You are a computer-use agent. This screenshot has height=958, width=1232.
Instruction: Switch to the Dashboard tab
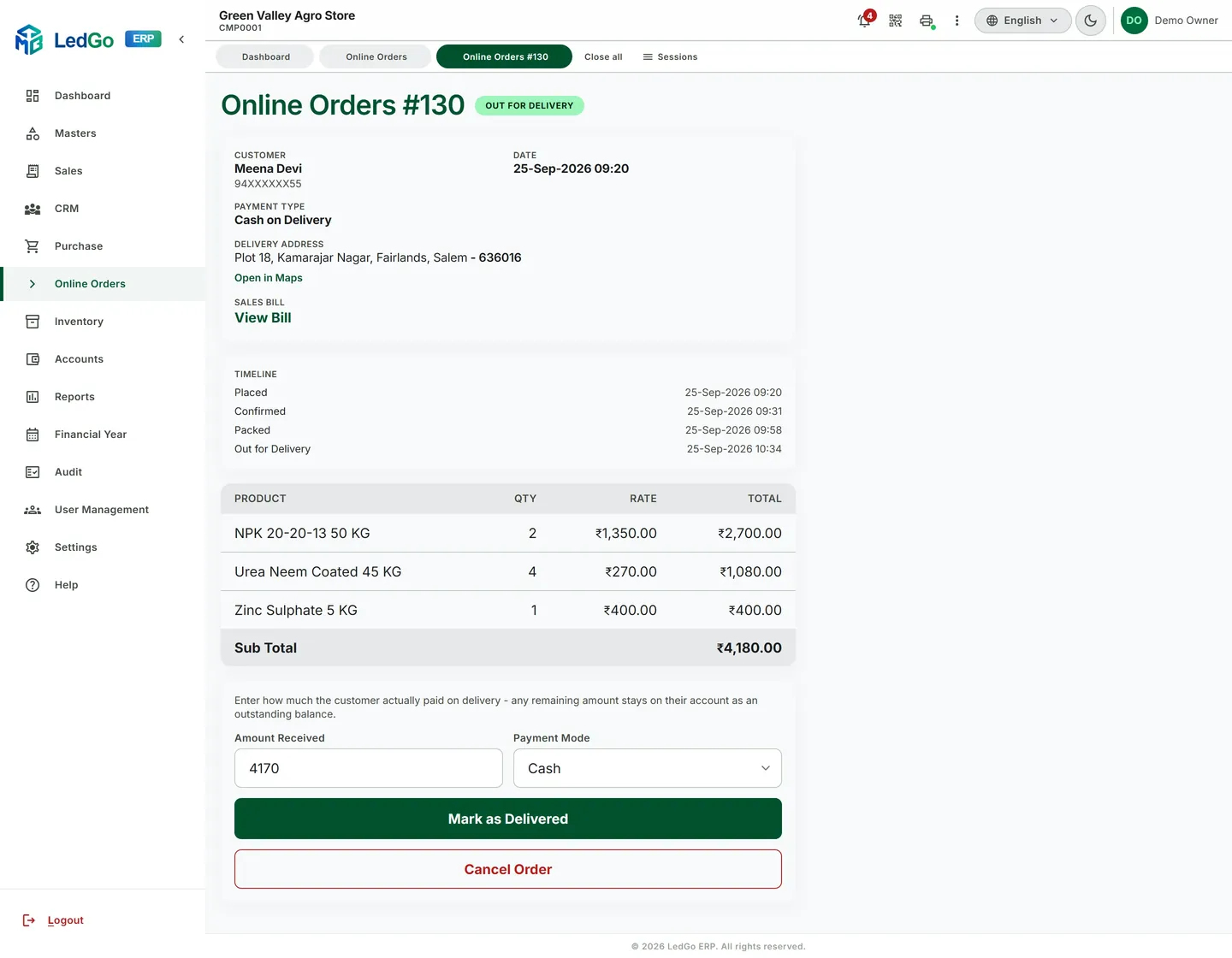pyautogui.click(x=266, y=56)
